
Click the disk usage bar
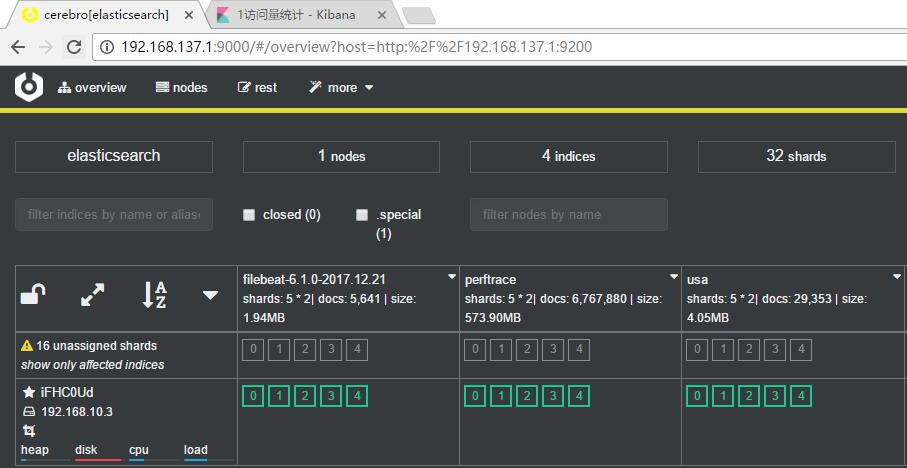(98, 460)
